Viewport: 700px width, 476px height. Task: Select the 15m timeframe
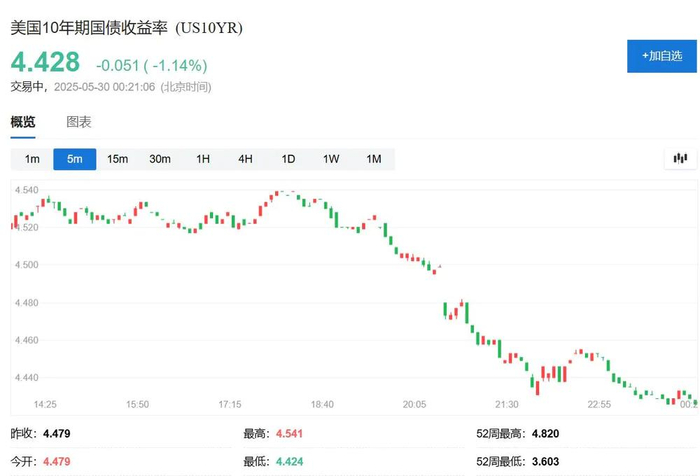click(118, 159)
